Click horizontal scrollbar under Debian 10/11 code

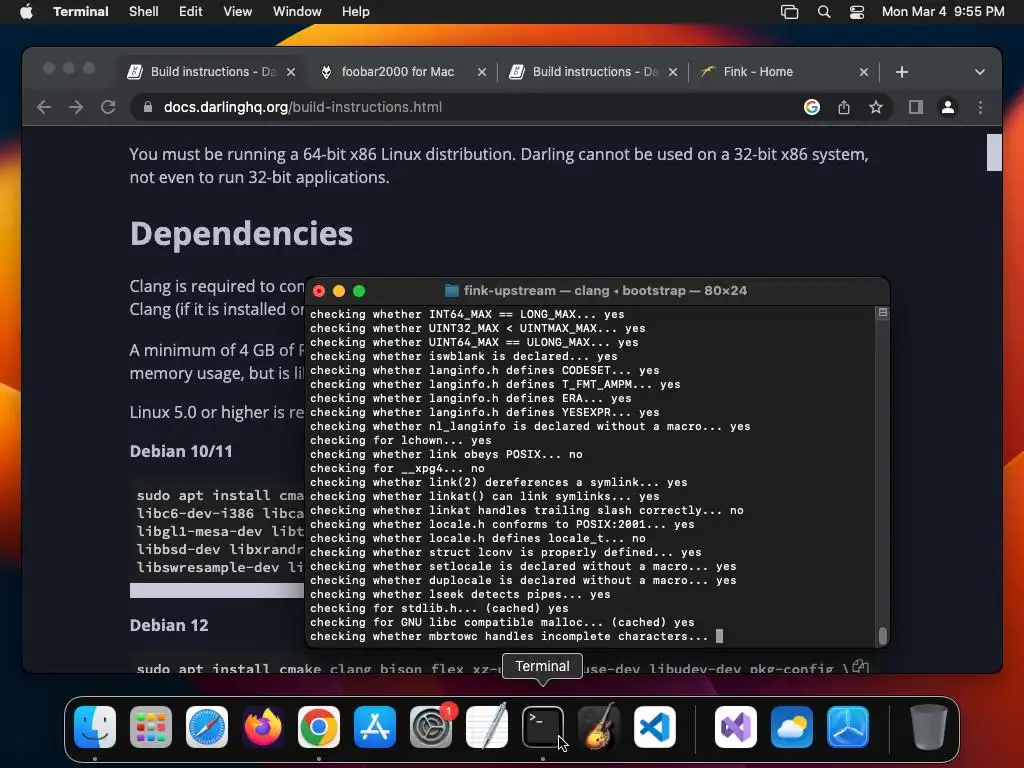click(x=217, y=590)
